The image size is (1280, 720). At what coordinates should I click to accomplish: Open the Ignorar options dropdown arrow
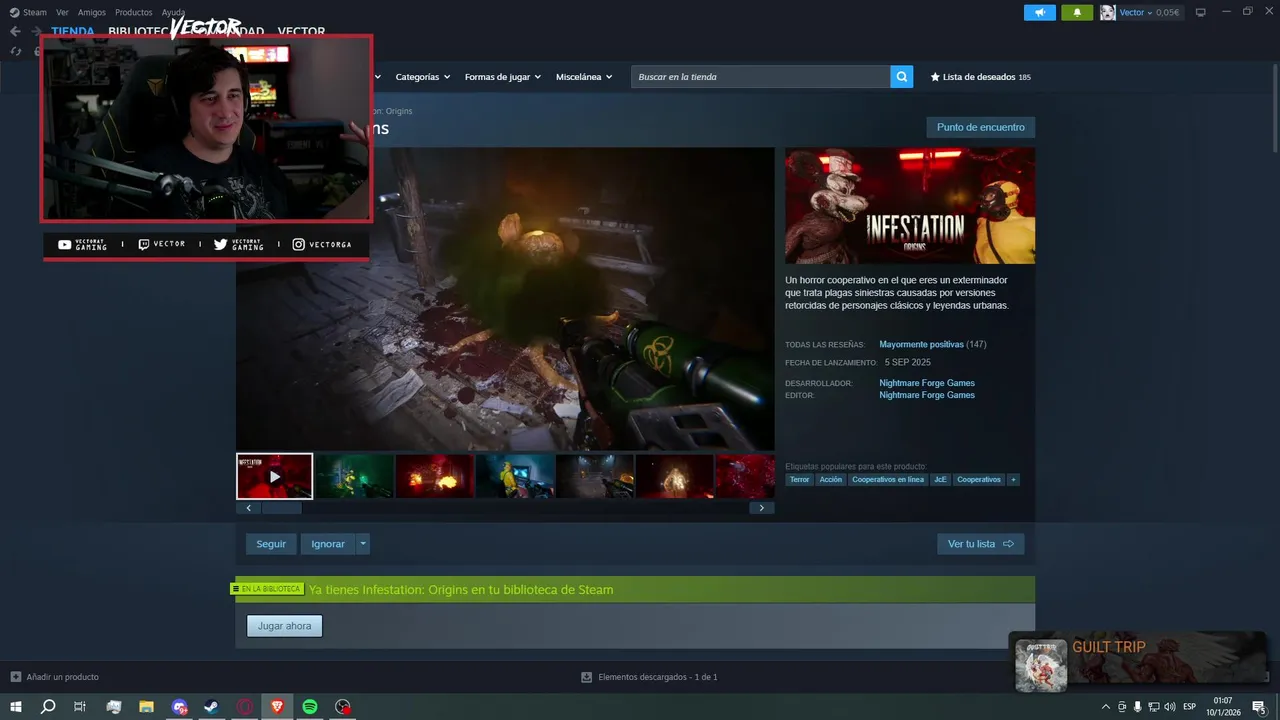[363, 544]
